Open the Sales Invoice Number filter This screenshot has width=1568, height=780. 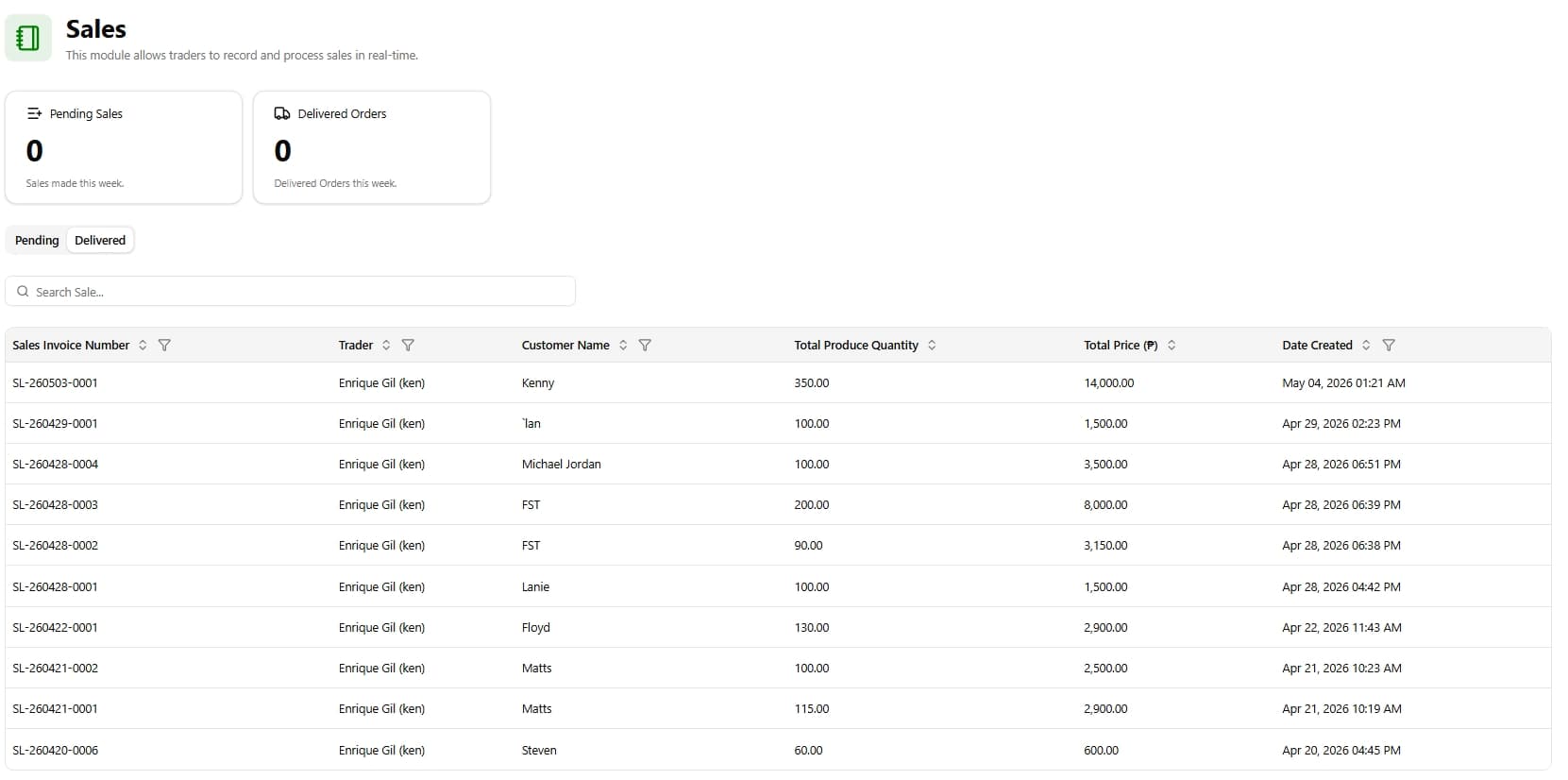pos(164,345)
